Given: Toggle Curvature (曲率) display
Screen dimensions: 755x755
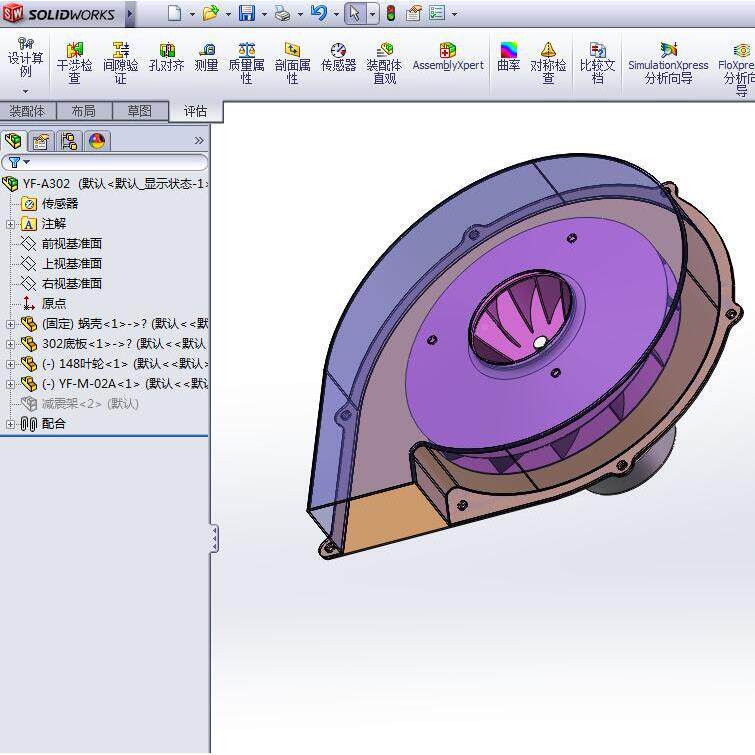Looking at the screenshot, I should 508,58.
